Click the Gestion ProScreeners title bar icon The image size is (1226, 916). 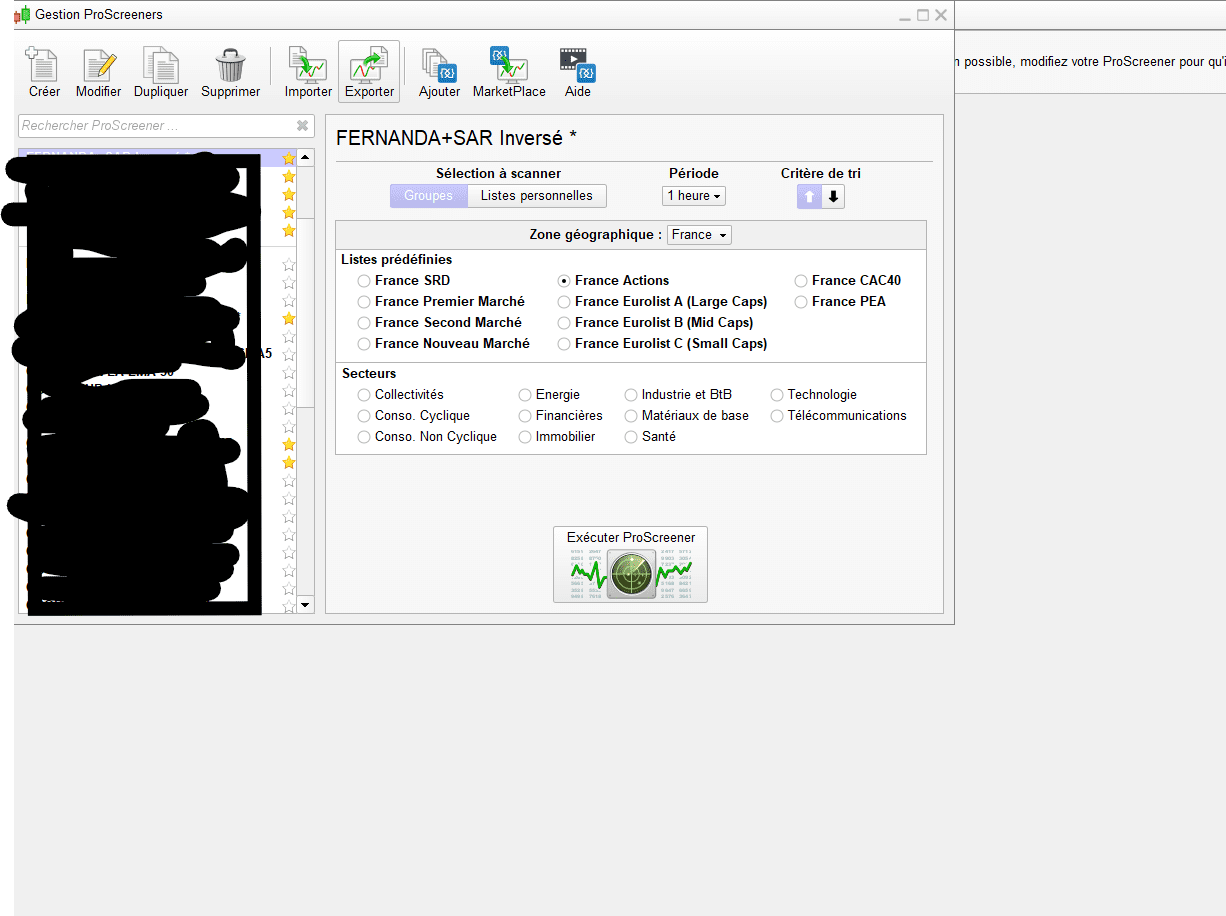[22, 15]
